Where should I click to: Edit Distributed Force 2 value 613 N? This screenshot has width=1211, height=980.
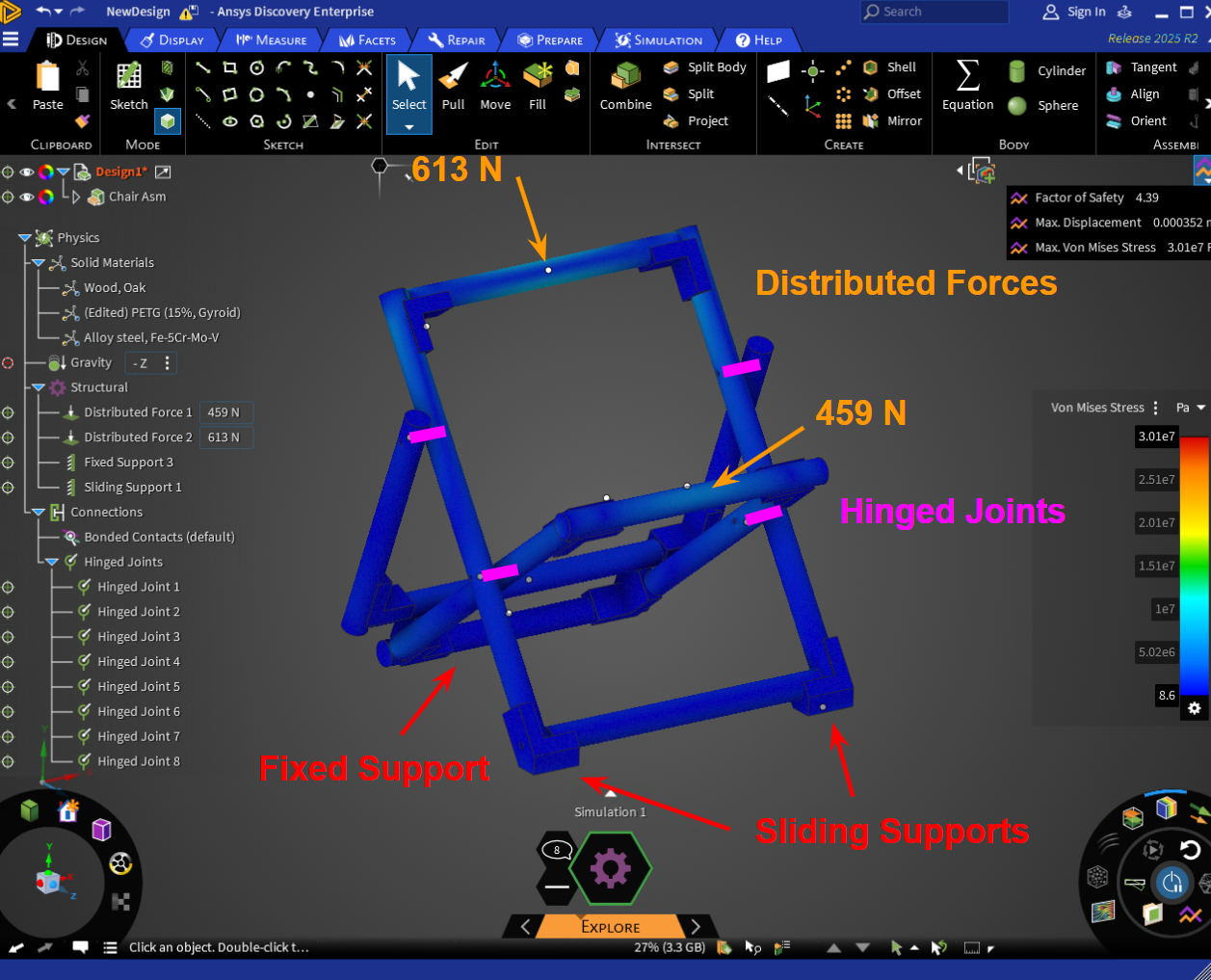point(226,437)
